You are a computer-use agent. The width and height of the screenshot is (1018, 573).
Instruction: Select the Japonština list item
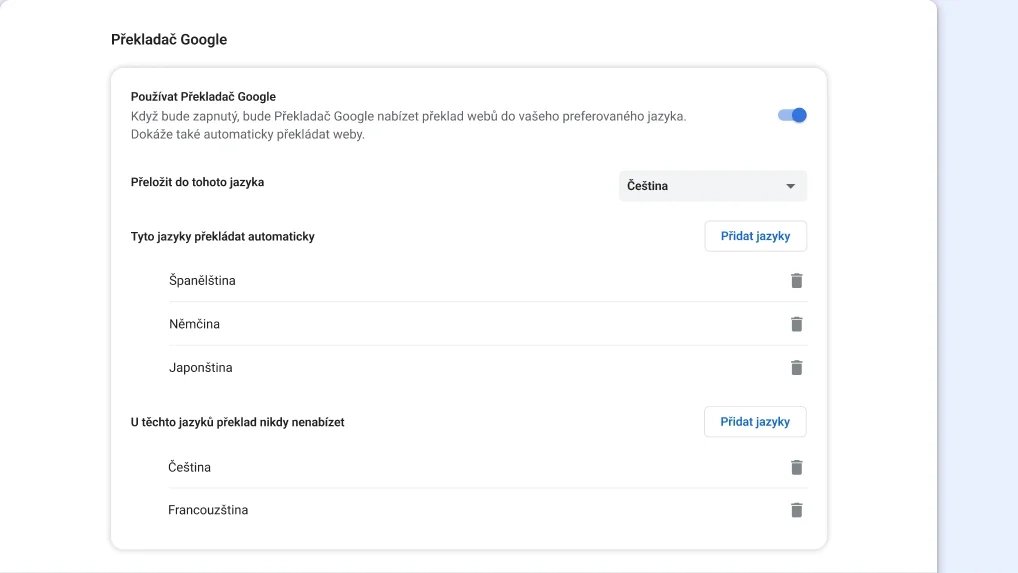[200, 368]
